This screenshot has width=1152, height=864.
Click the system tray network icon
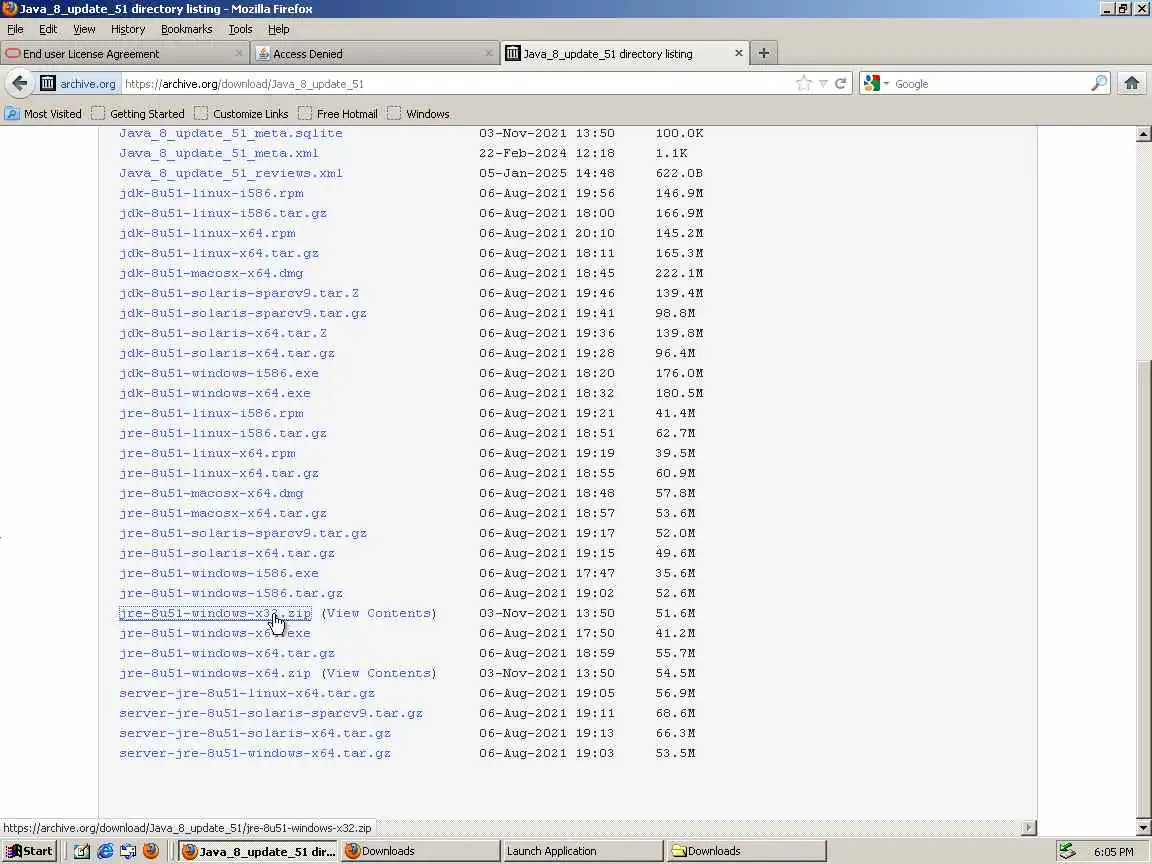point(1067,851)
